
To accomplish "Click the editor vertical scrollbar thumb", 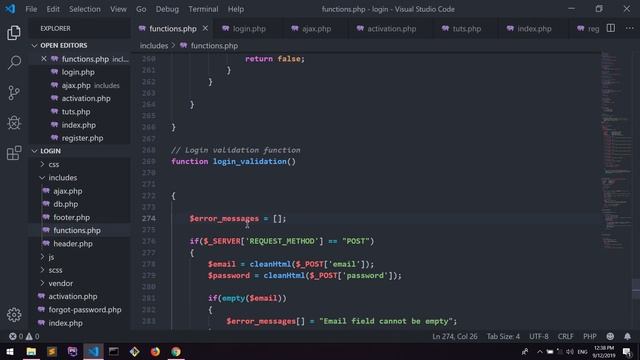I will coord(636,288).
